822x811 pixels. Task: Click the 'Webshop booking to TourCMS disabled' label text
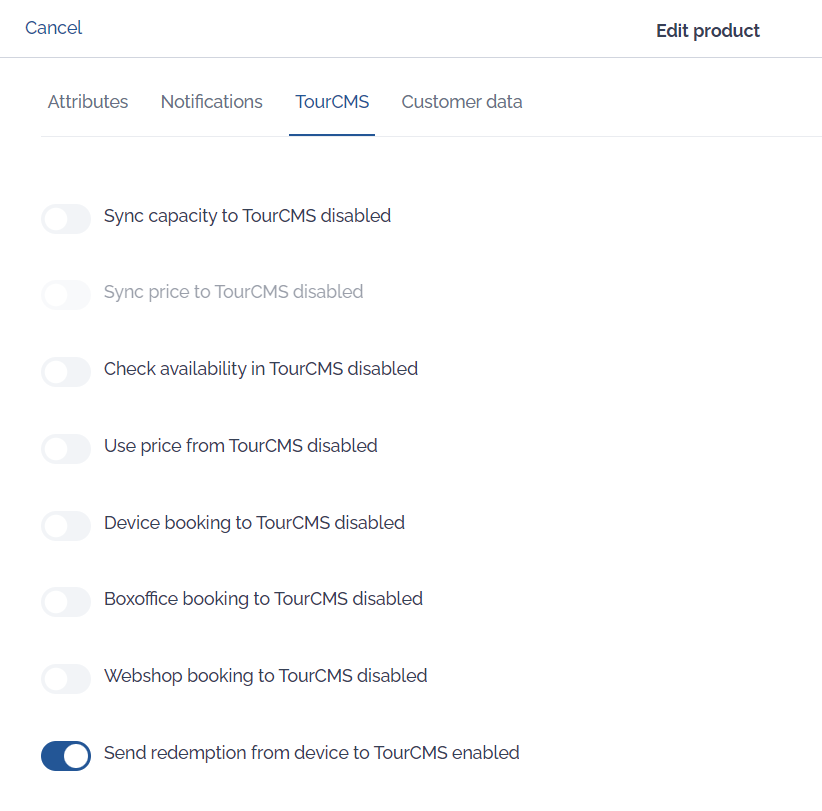[x=266, y=676]
